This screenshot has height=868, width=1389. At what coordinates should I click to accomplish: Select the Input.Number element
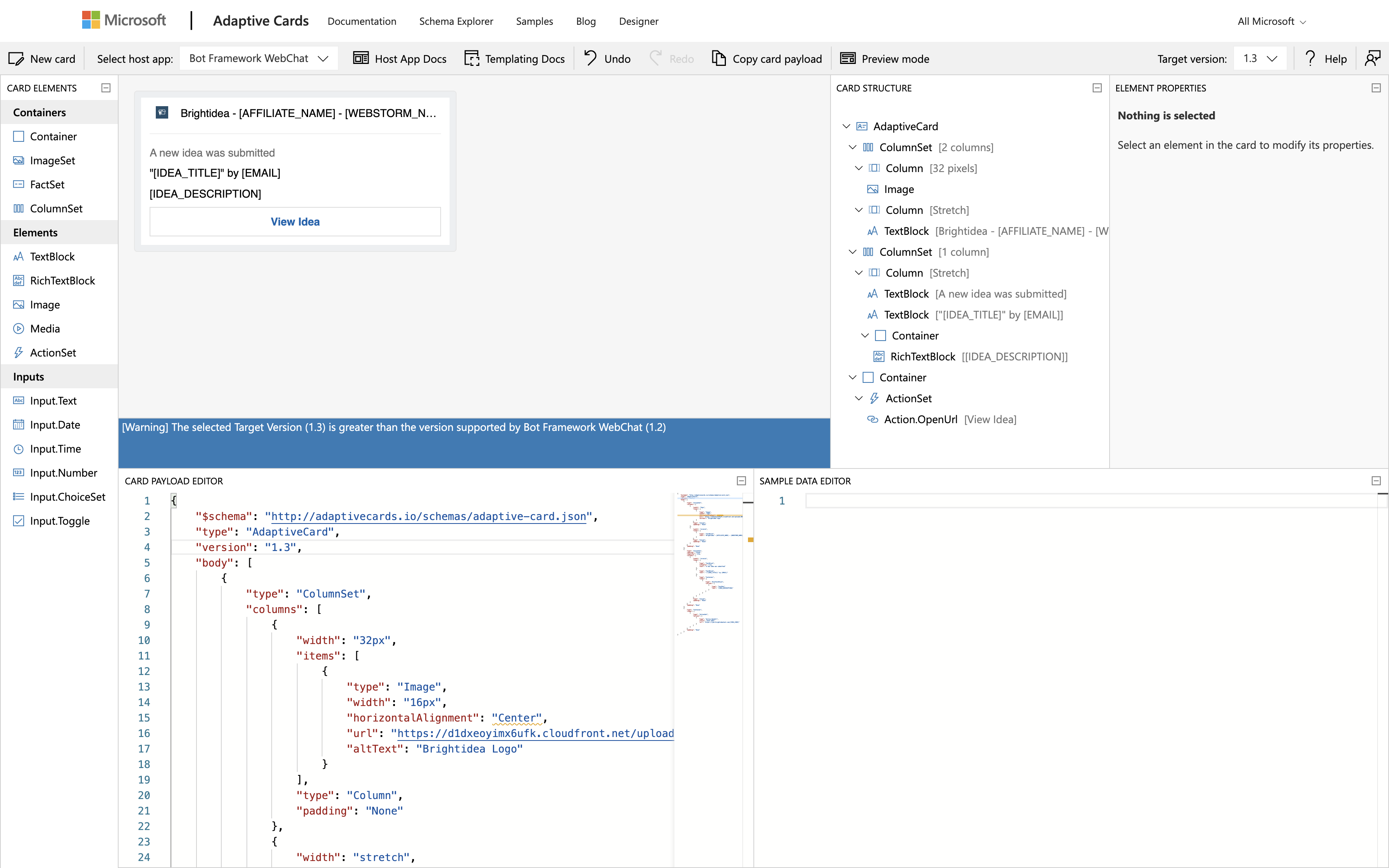coord(59,473)
